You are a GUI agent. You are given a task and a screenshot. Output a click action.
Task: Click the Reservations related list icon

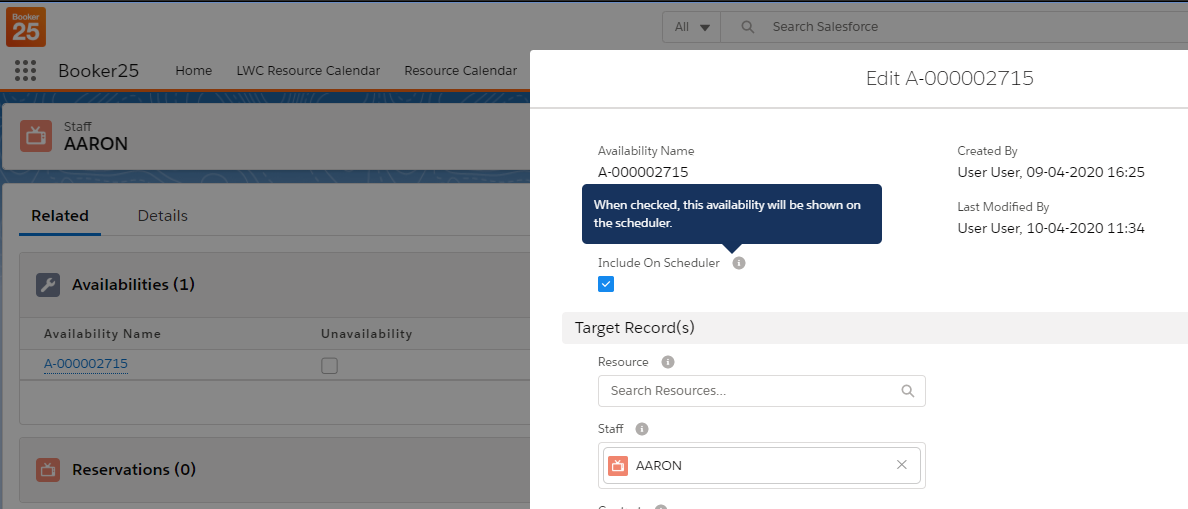point(48,470)
